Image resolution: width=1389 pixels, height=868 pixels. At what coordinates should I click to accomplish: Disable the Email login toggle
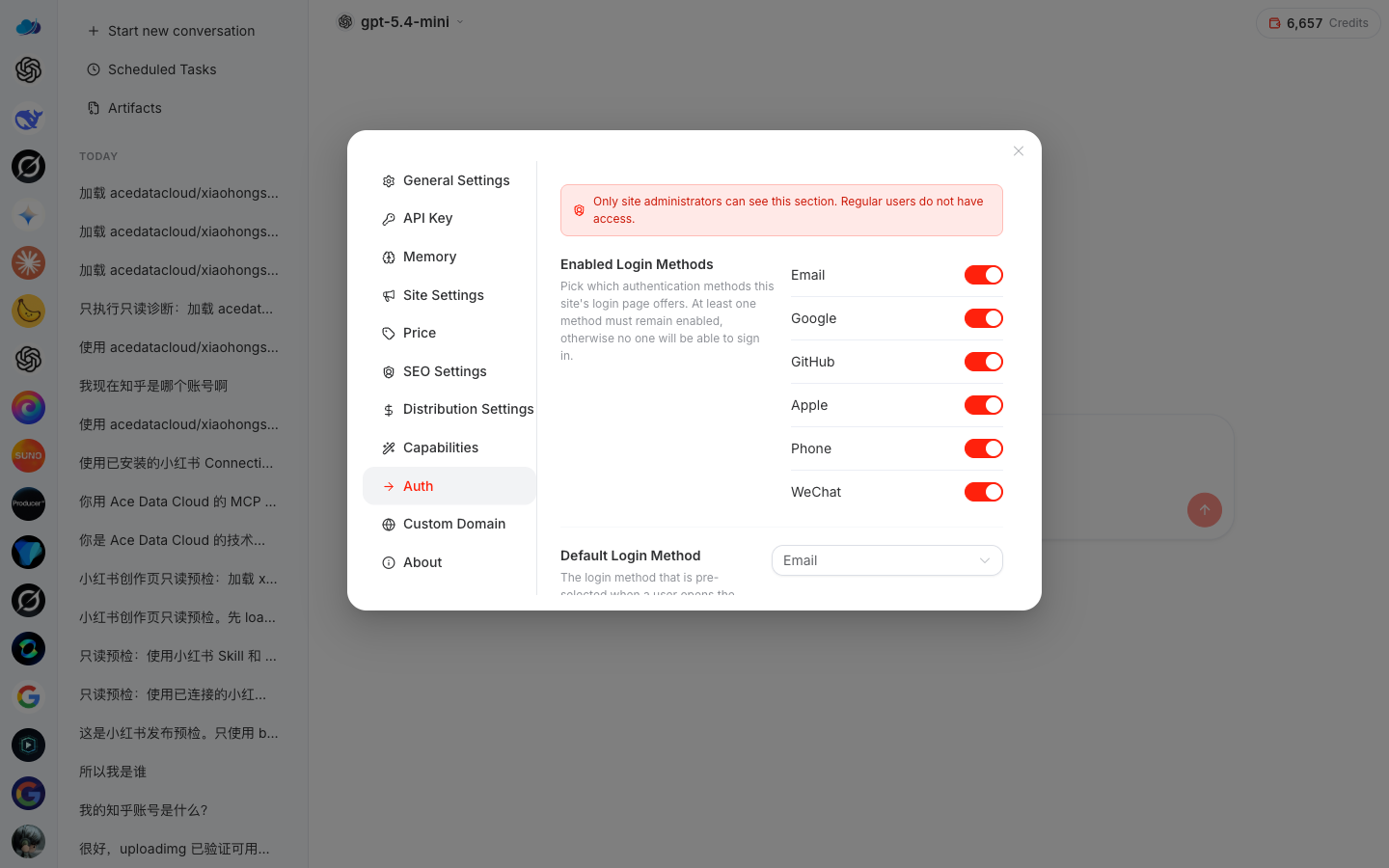[x=984, y=275]
